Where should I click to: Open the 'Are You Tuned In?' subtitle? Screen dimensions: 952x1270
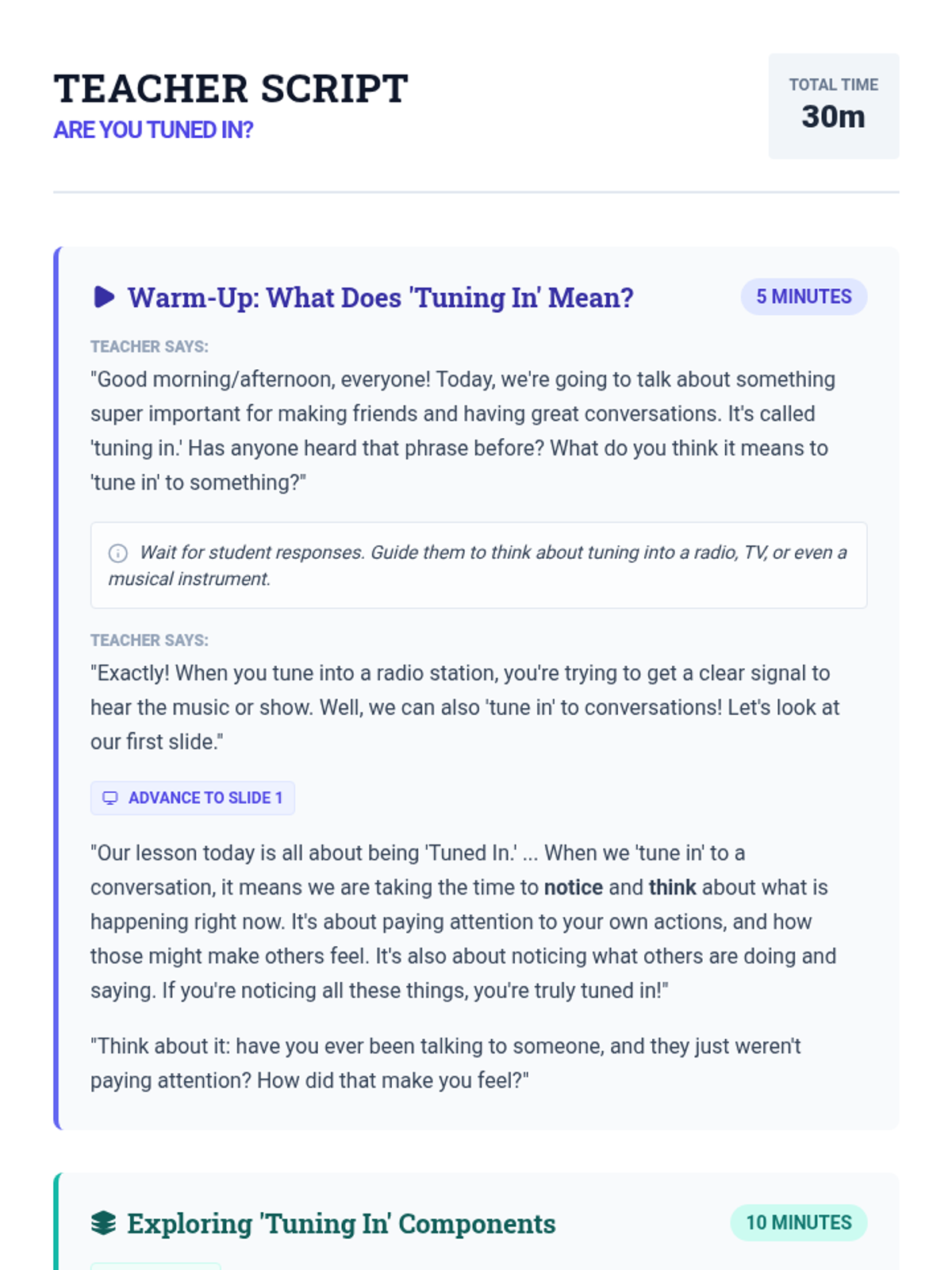click(153, 130)
